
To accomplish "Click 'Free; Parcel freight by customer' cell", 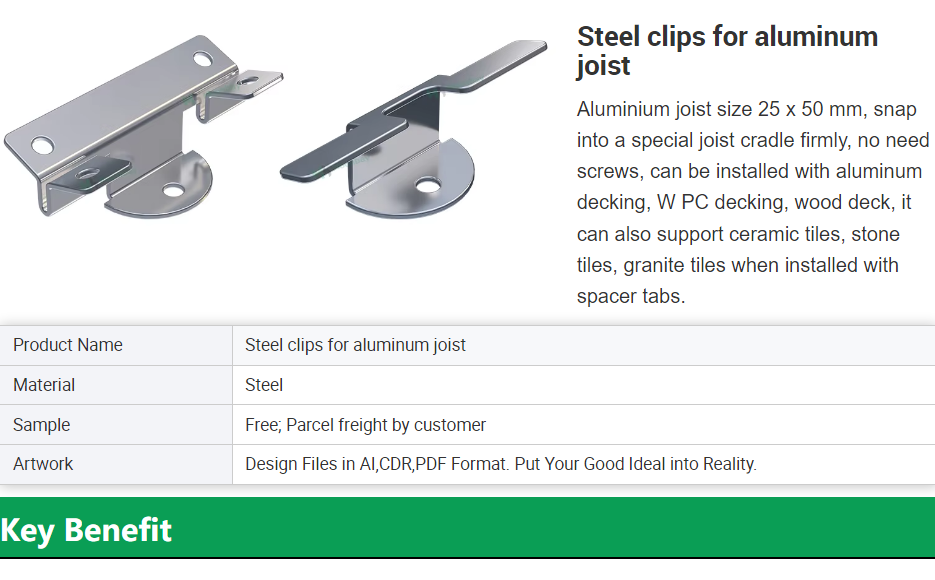I will click(x=584, y=425).
